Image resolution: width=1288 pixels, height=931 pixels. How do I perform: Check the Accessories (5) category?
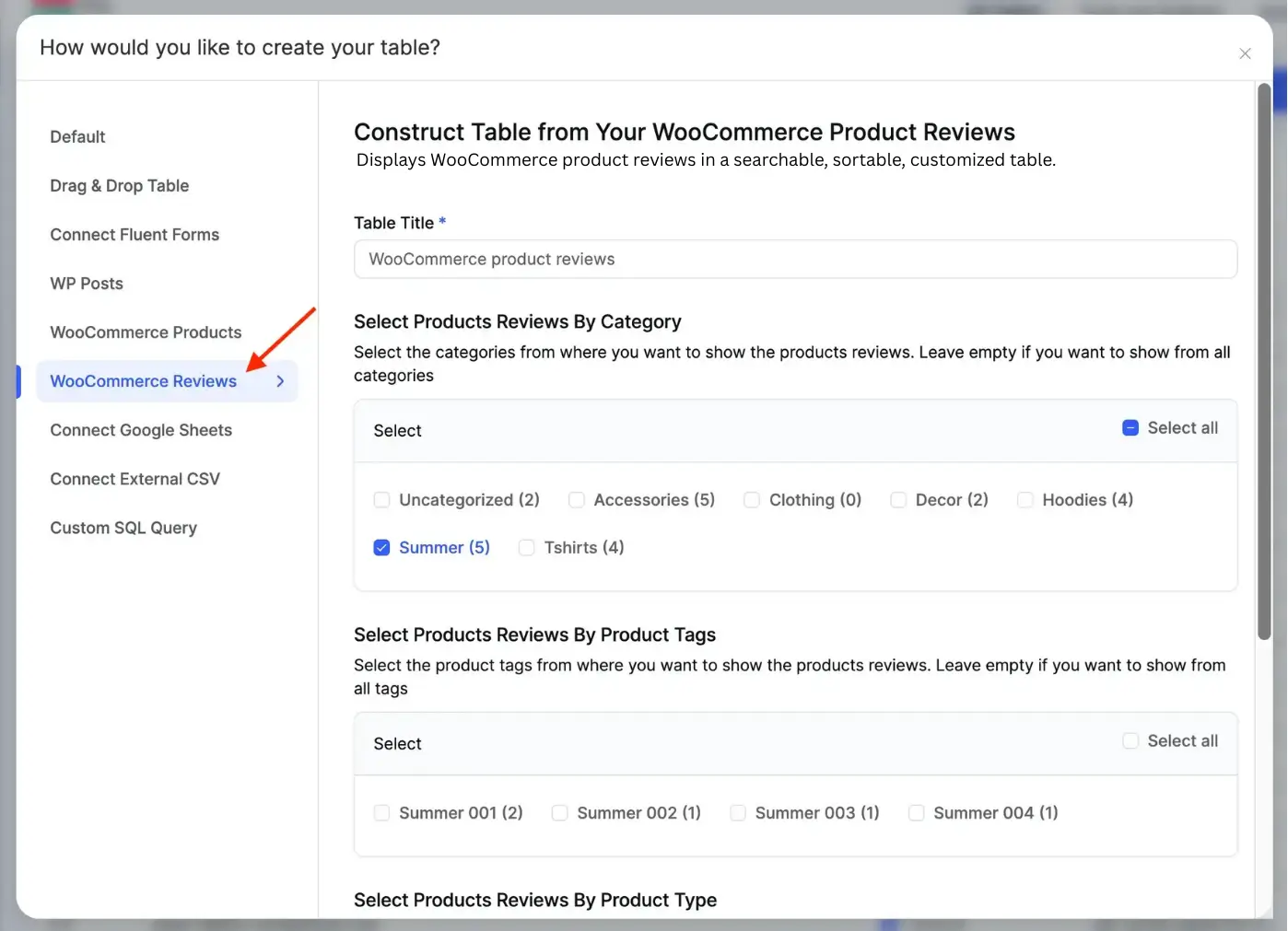tap(576, 499)
